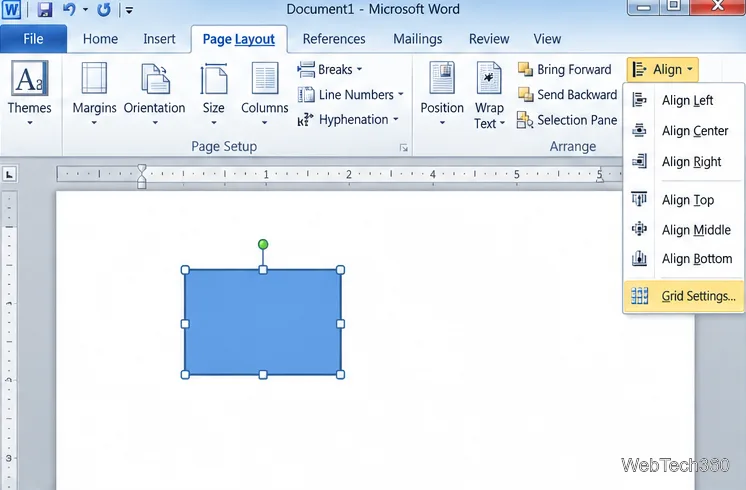Select the blue rectangle shape
The width and height of the screenshot is (746, 490).
point(263,323)
